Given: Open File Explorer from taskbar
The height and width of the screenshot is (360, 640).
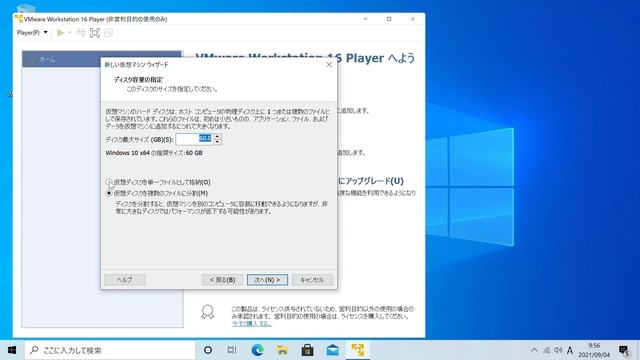Looking at the screenshot, I should pos(282,350).
